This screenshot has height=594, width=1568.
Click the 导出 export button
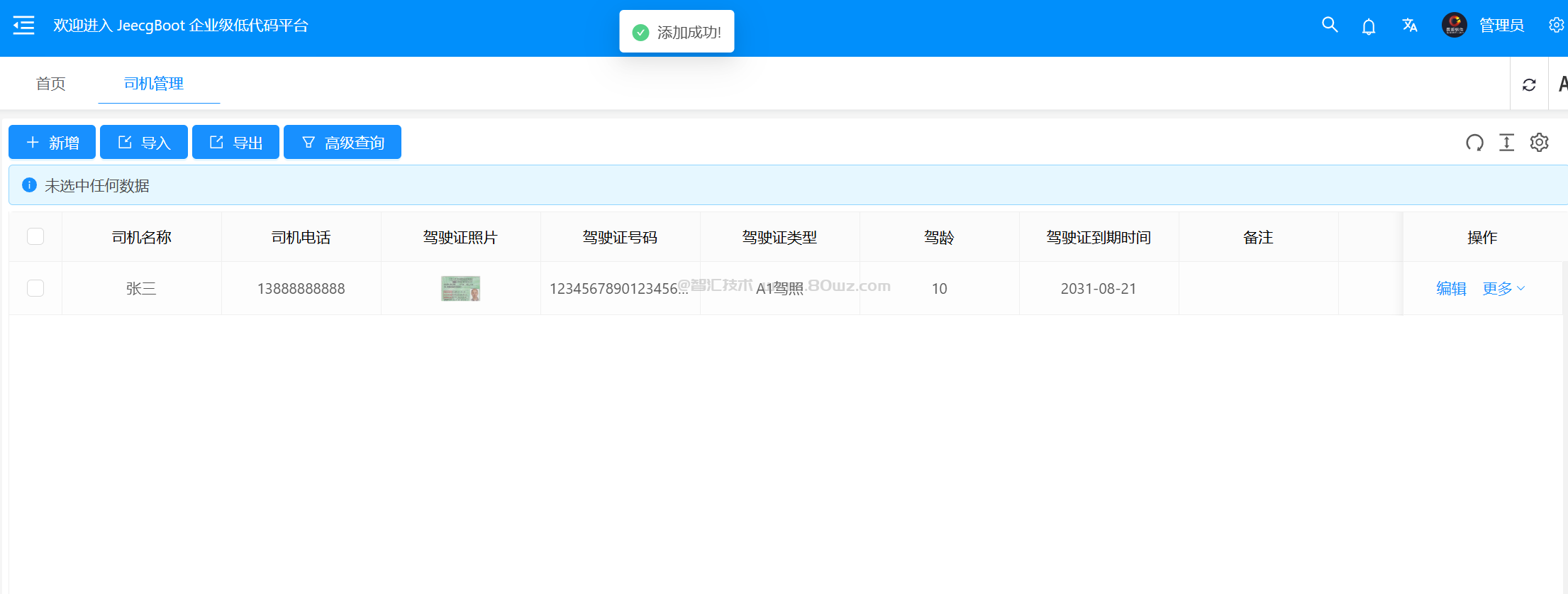point(235,142)
